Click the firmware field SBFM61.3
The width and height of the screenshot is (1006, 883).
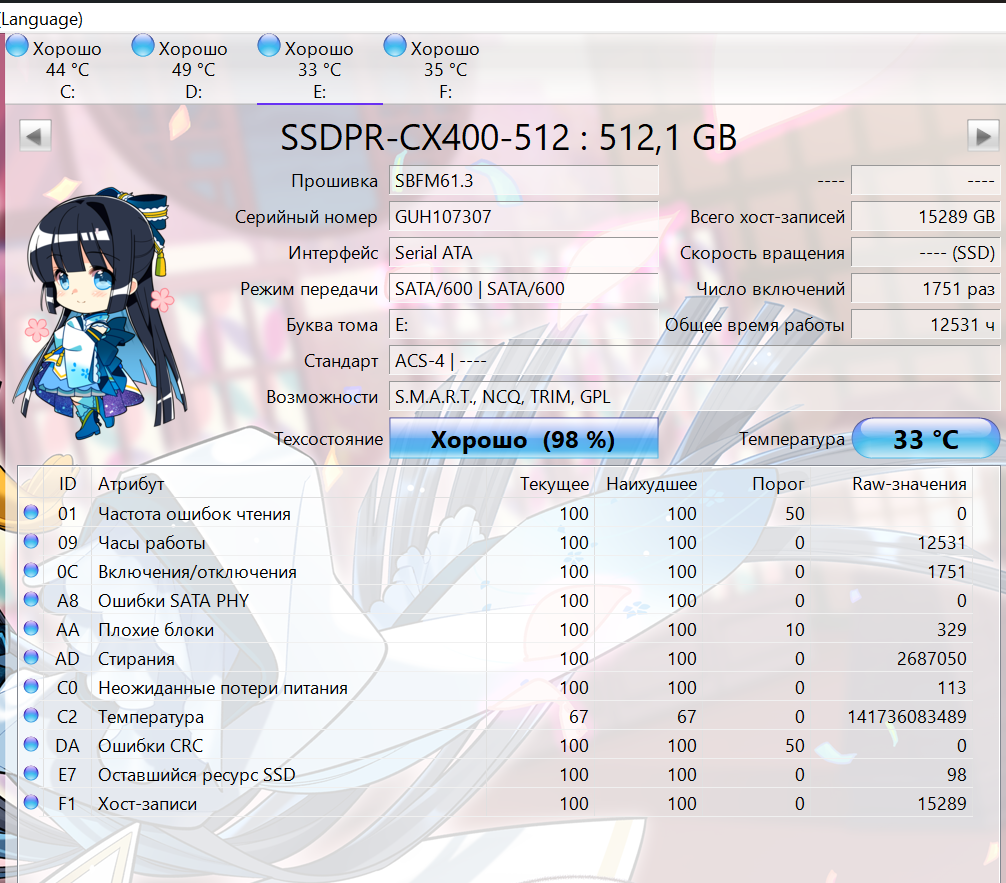click(x=523, y=181)
